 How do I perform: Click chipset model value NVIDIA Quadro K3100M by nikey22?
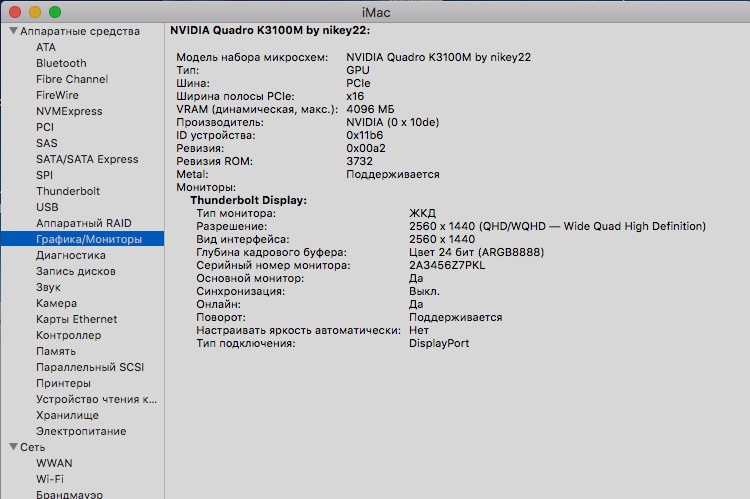(439, 57)
